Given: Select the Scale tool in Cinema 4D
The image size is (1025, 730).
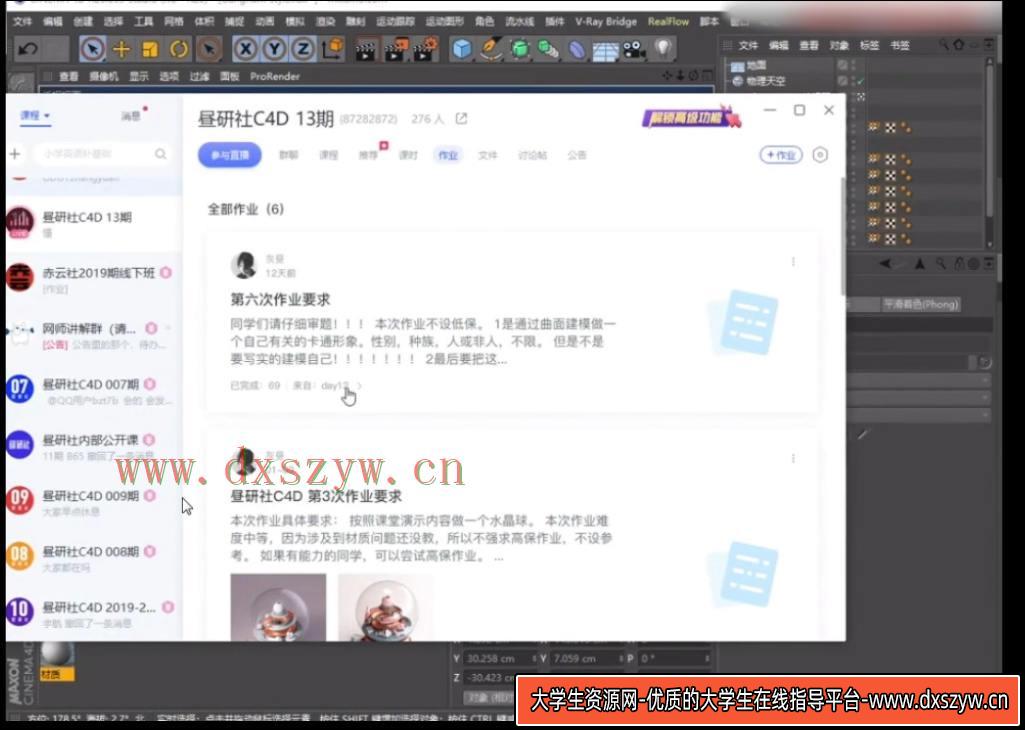Looking at the screenshot, I should click(150, 49).
